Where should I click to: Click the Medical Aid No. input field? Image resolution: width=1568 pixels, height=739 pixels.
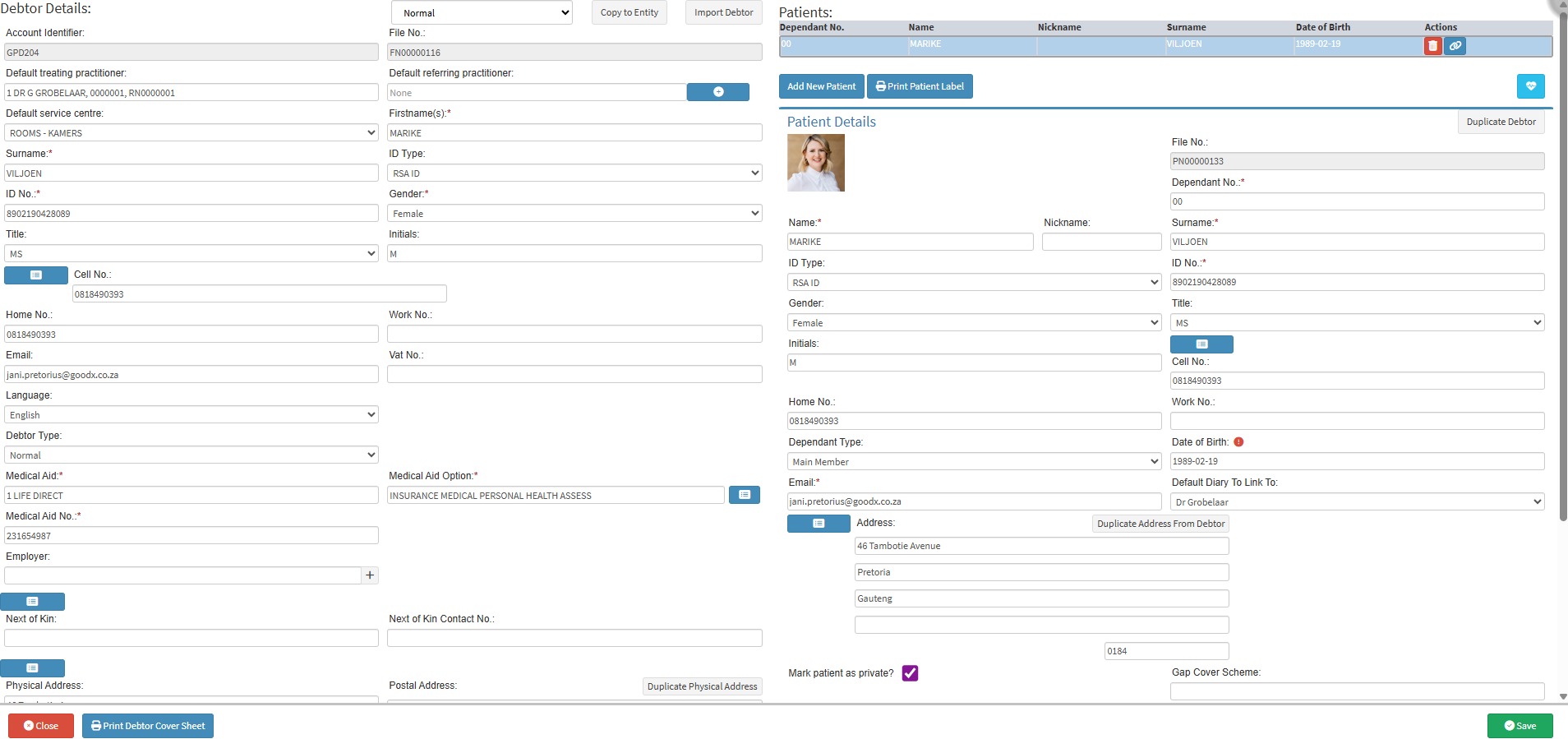point(191,536)
